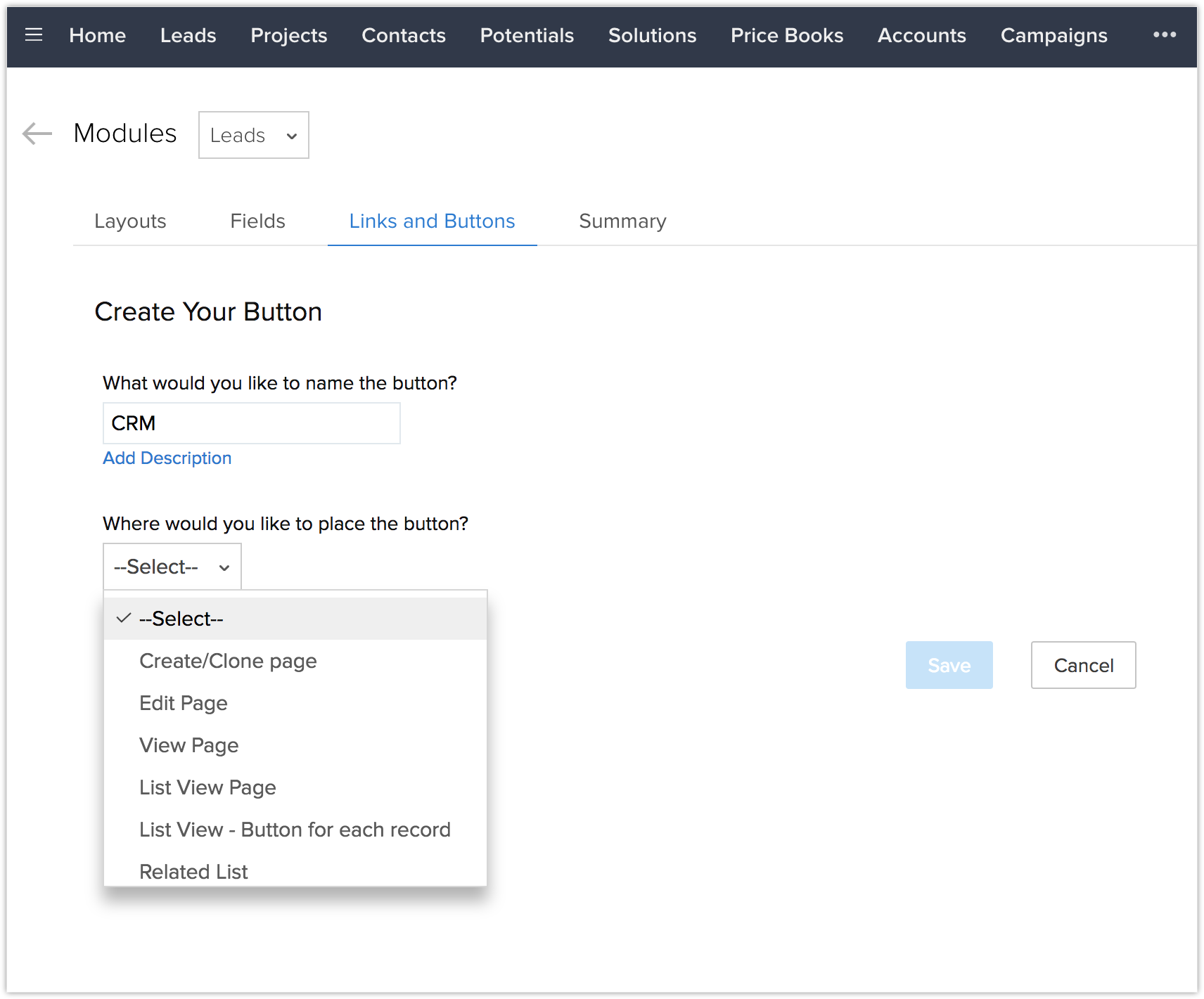1204x999 pixels.
Task: Pick Related List from dropdown
Action: click(x=193, y=871)
